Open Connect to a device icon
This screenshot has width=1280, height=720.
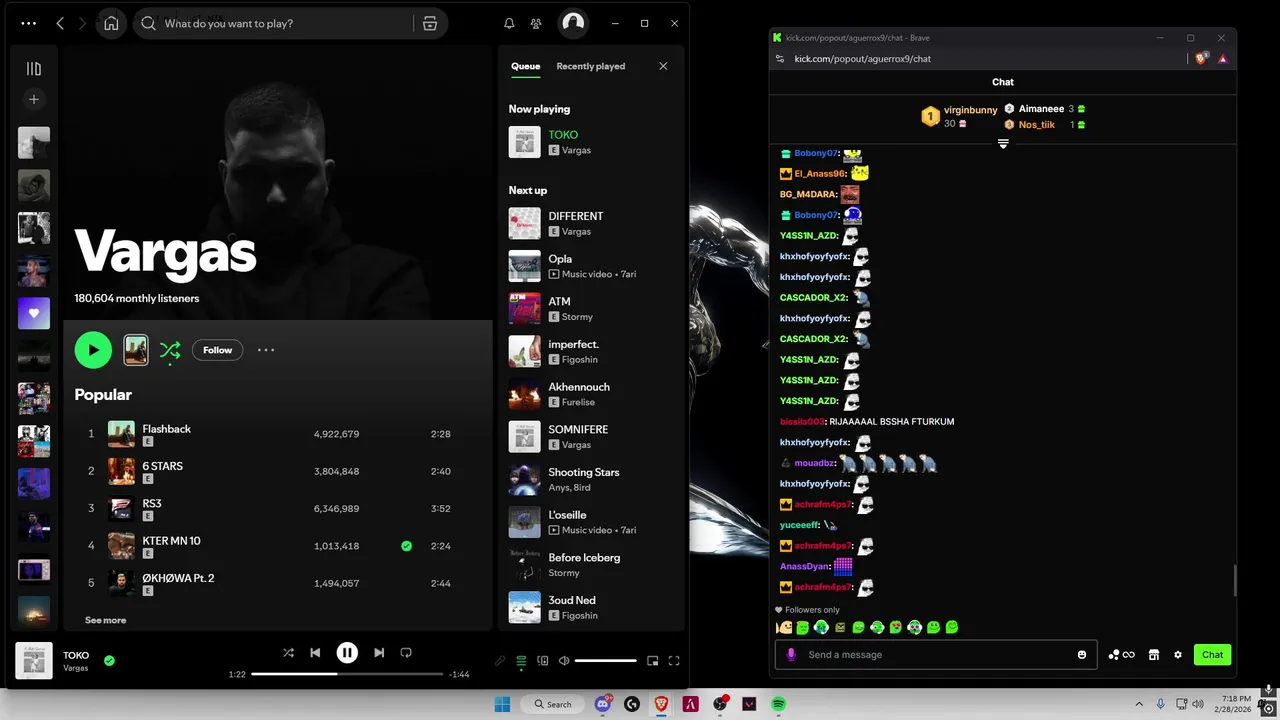543,660
